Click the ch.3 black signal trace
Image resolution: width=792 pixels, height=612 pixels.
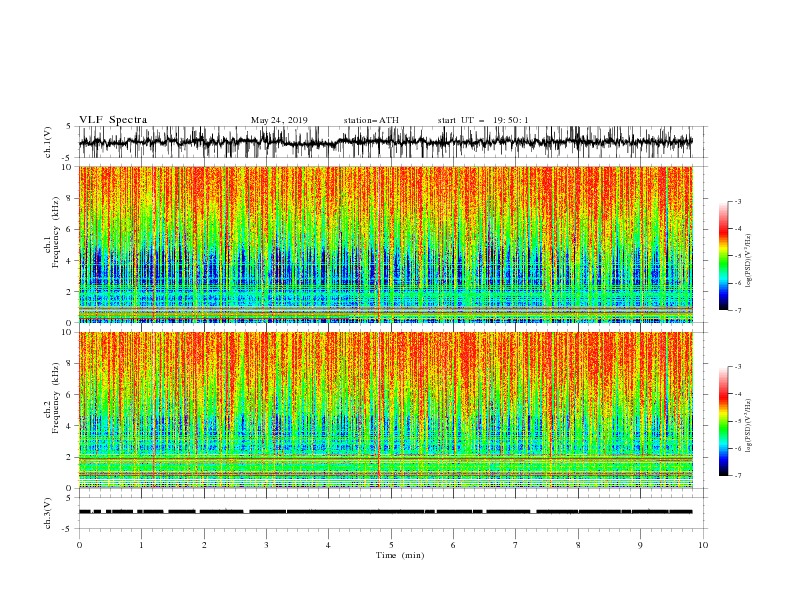coord(385,512)
